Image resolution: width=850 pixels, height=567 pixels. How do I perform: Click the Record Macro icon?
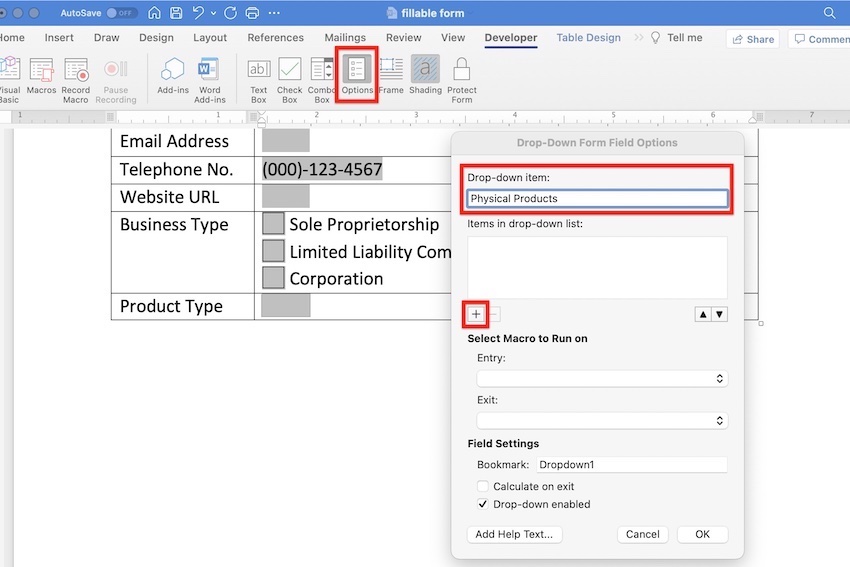click(x=76, y=70)
